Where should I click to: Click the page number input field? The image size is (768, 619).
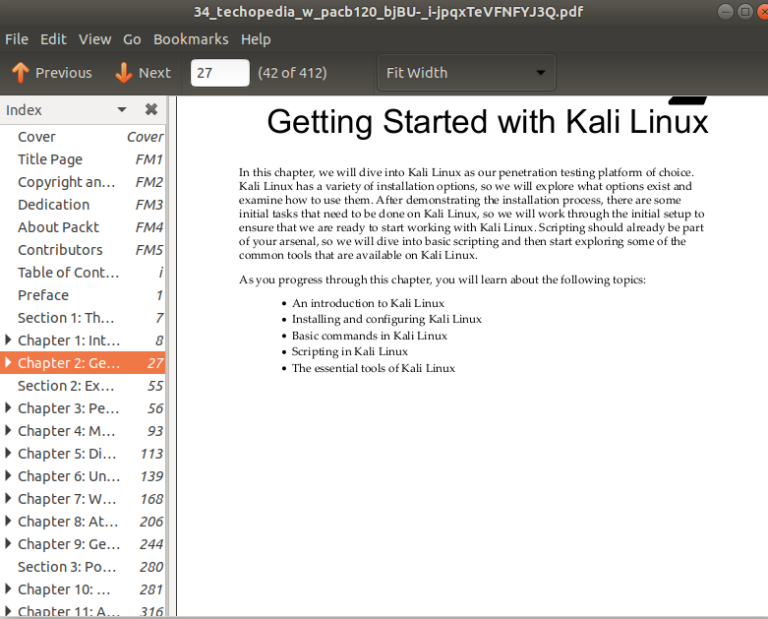[219, 73]
